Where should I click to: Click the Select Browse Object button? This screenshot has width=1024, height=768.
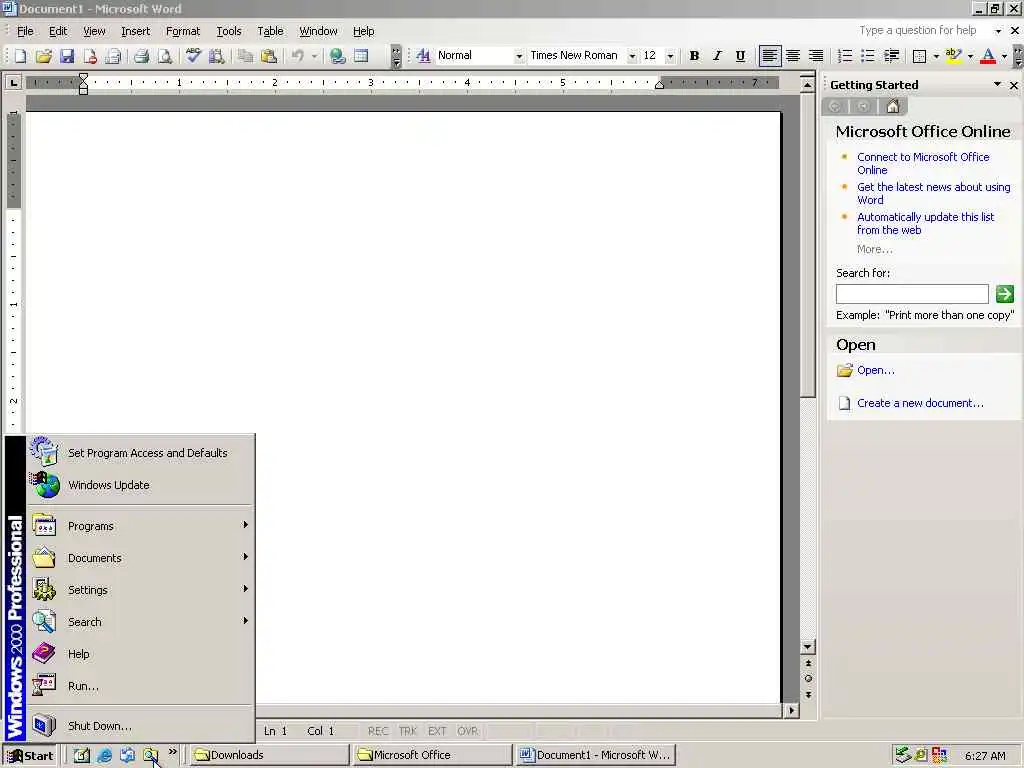(x=808, y=679)
